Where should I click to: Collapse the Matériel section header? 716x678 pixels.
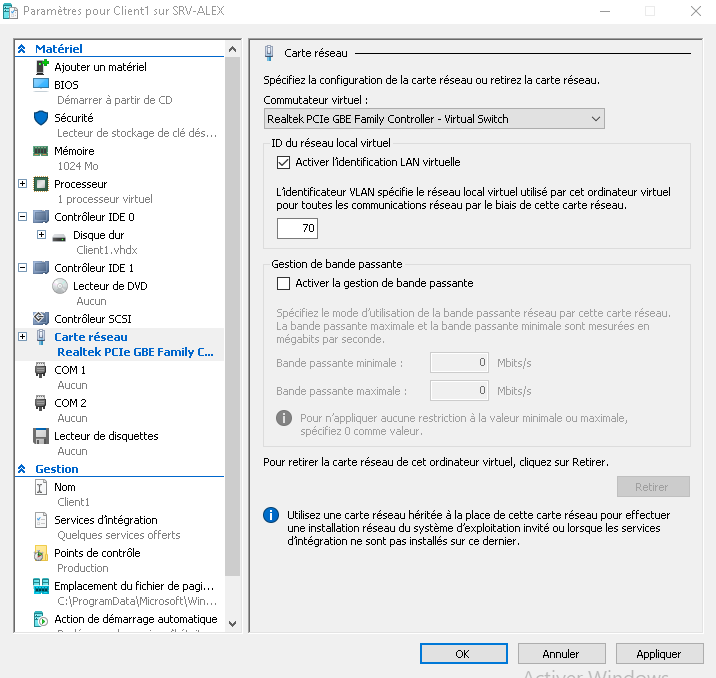pos(23,49)
